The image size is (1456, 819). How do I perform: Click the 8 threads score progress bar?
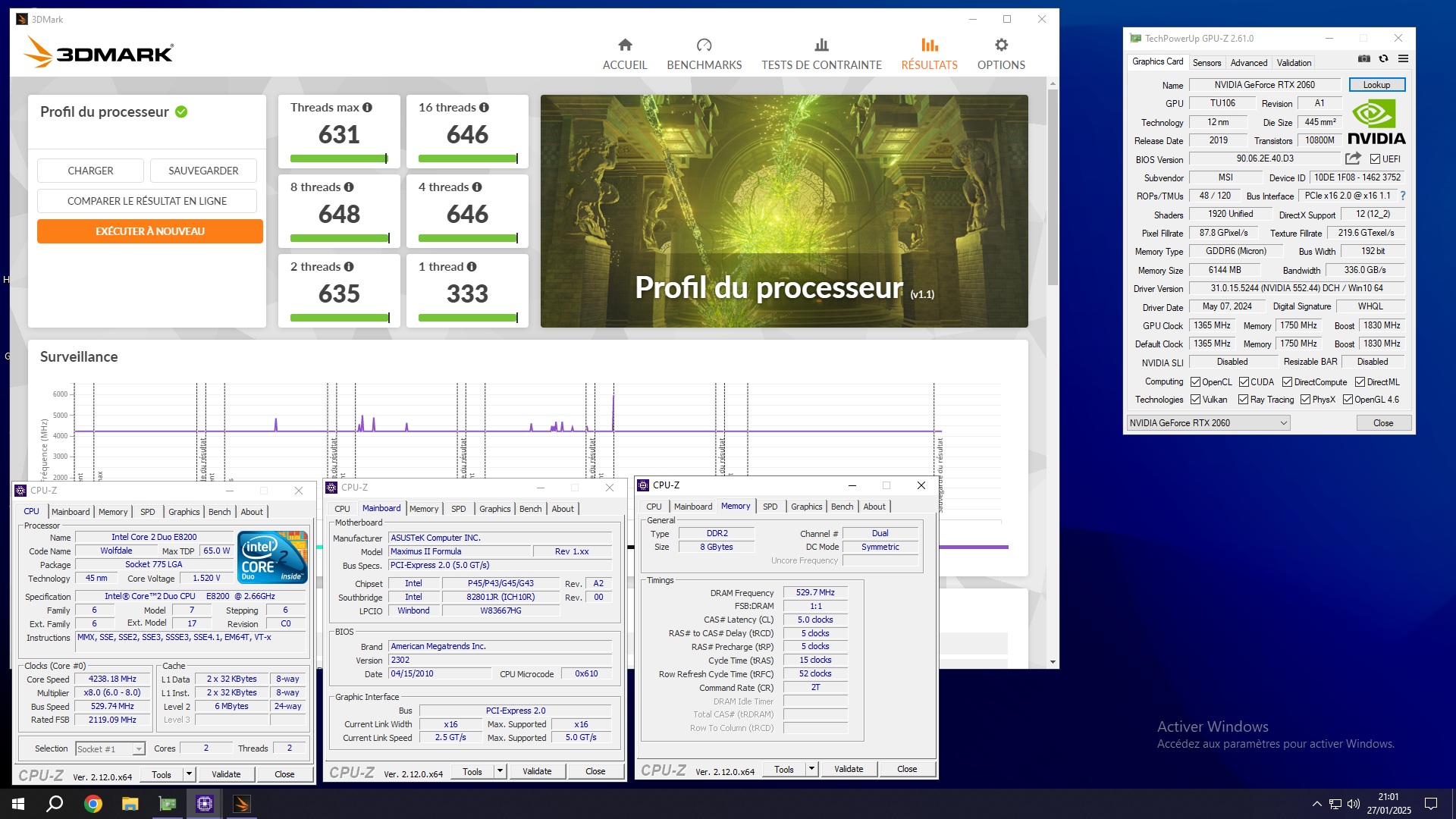pyautogui.click(x=339, y=238)
